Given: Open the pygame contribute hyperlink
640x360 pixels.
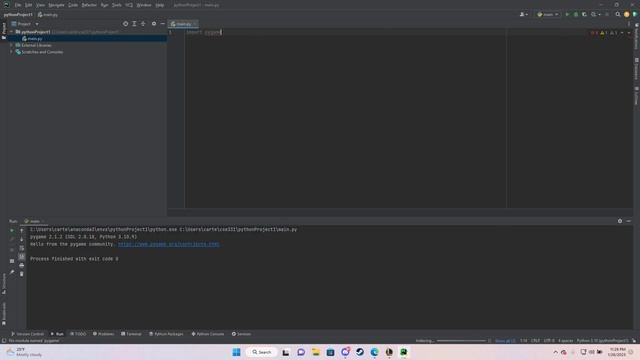Looking at the screenshot, I should (x=169, y=244).
